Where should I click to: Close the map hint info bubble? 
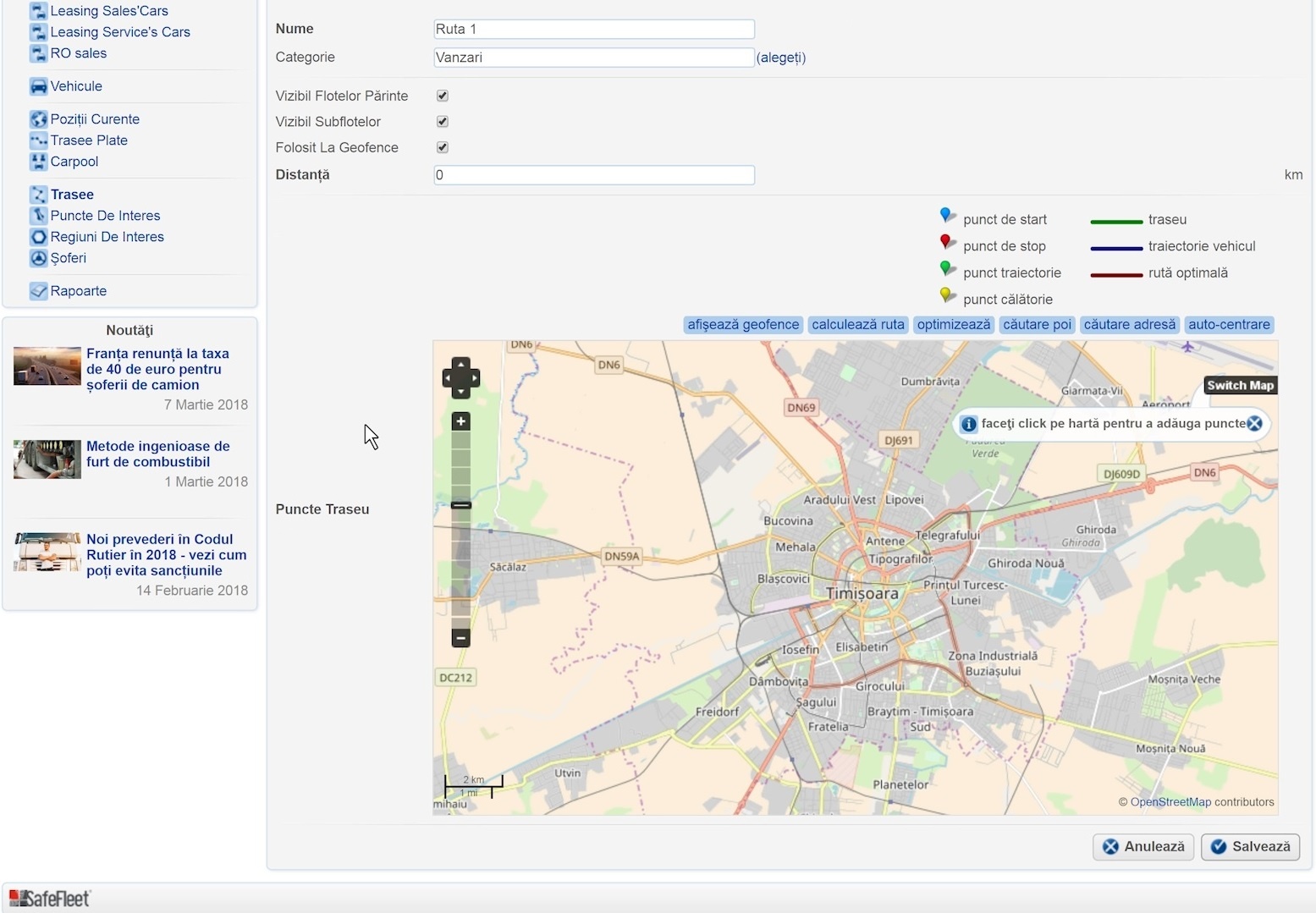1254,424
